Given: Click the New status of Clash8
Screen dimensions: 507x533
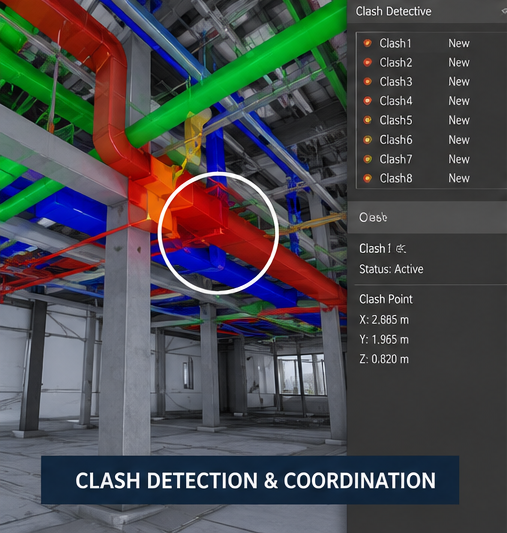Looking at the screenshot, I should pos(459,178).
